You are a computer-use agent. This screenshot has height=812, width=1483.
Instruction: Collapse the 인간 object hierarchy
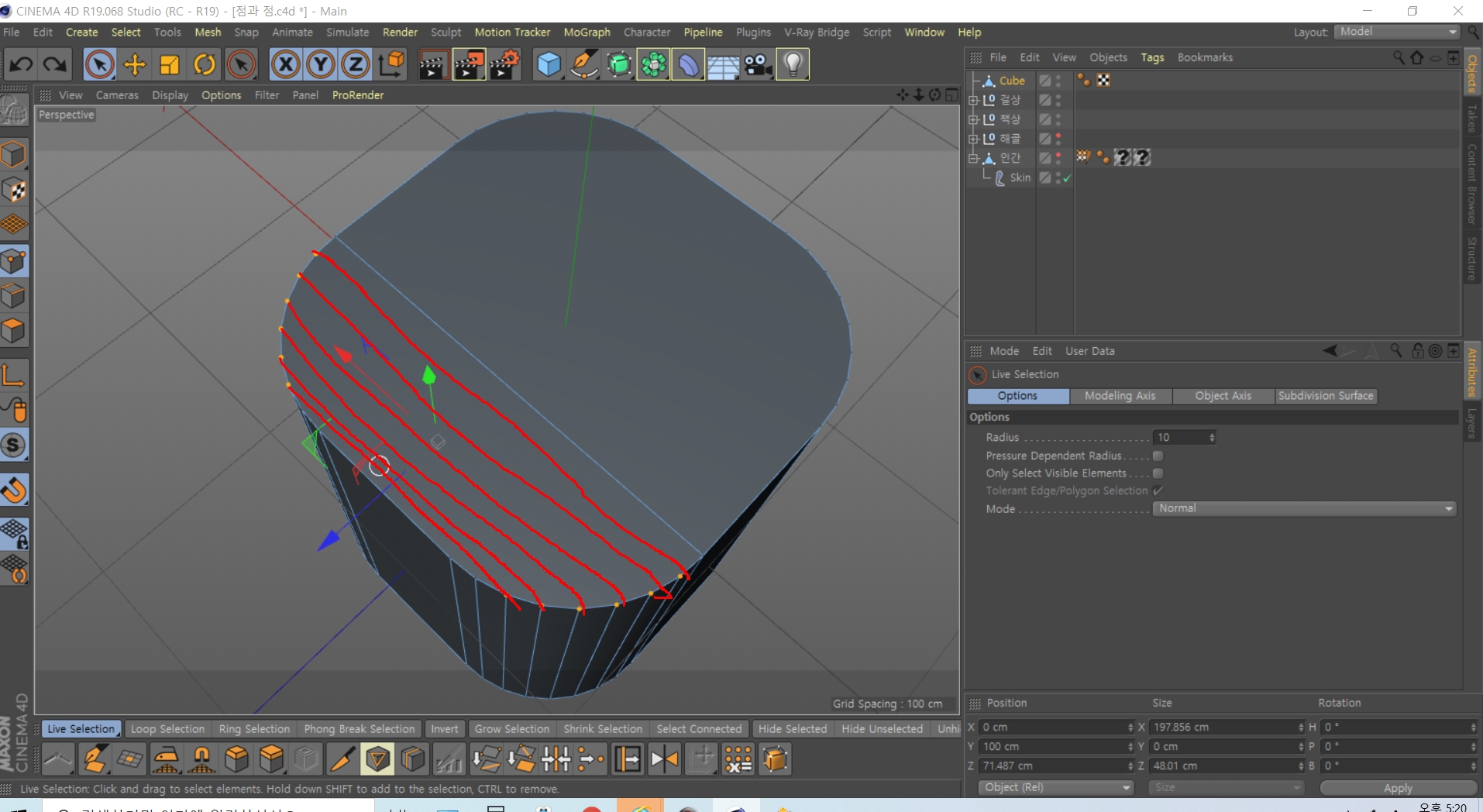click(x=973, y=158)
